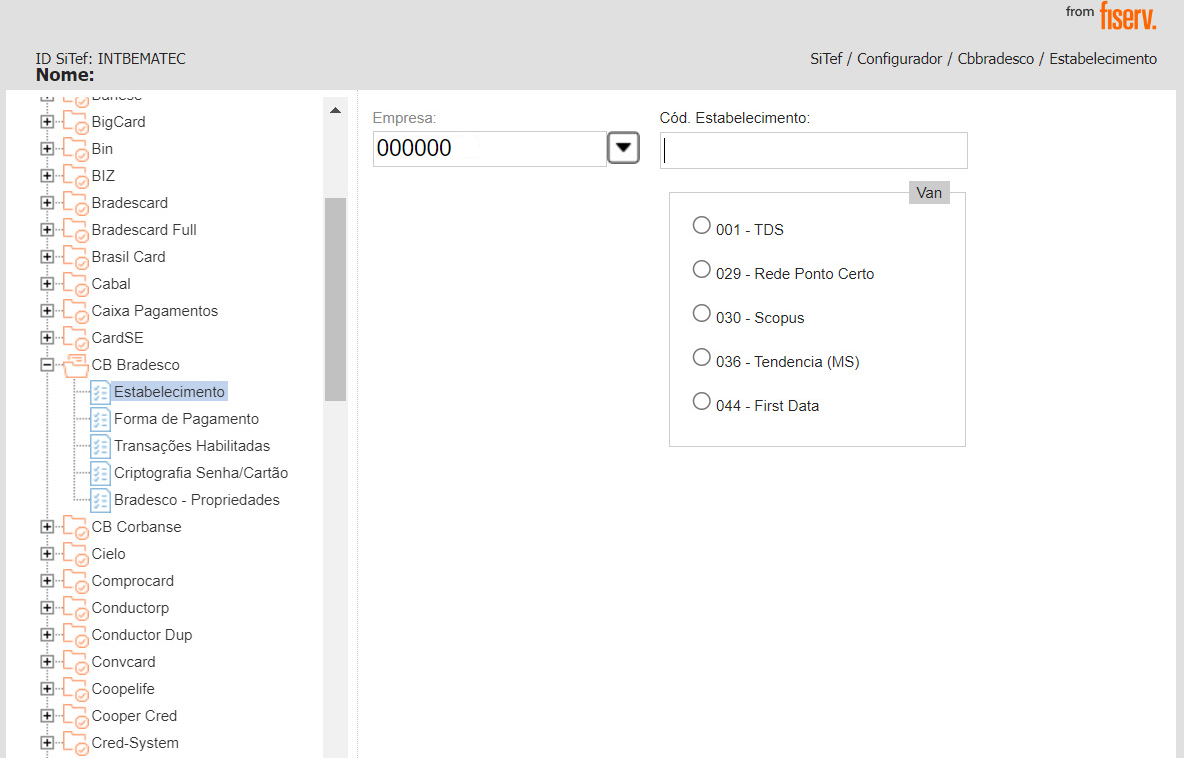
Task: Select the 001 - TDS radio button
Action: [x=701, y=225]
